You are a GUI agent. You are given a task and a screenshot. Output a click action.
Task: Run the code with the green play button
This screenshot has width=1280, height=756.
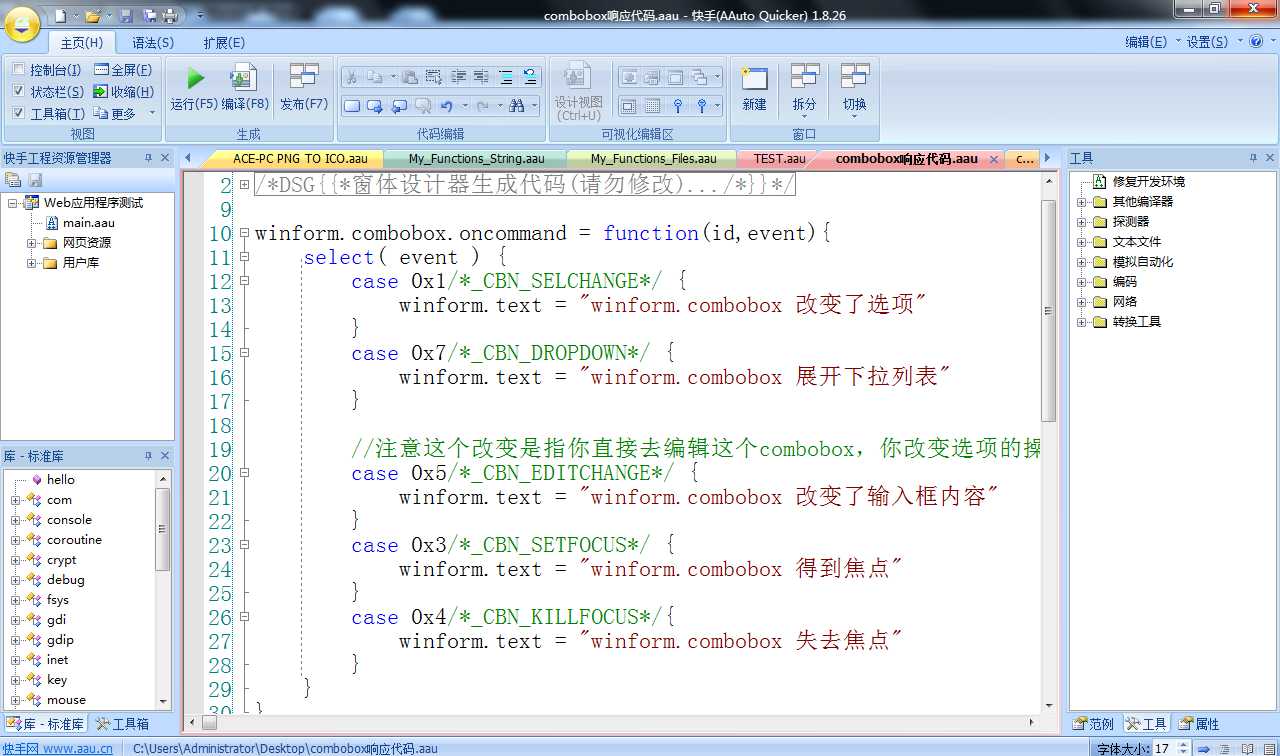tap(195, 88)
